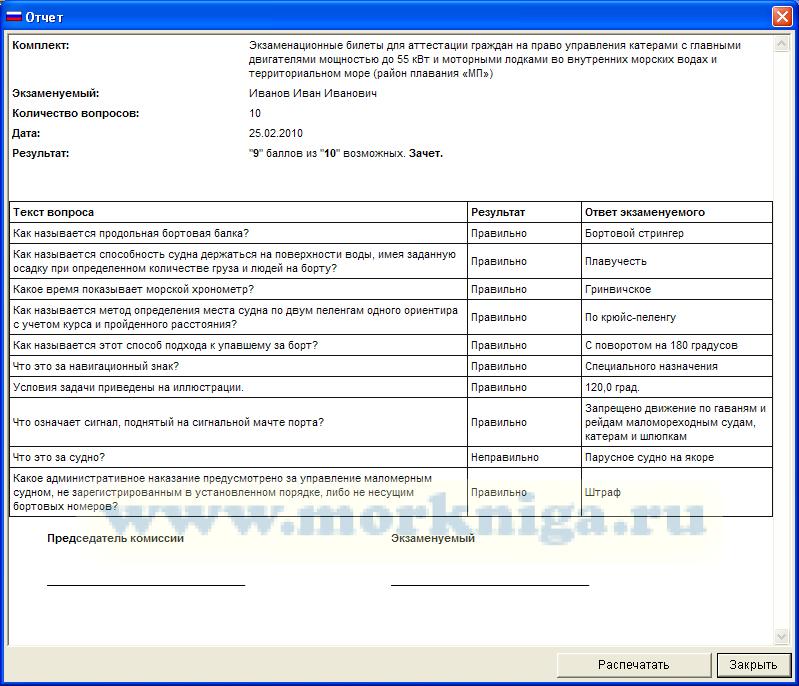799x686 pixels.
Task: Select the По крюйс-пеленгу answer
Action: [630, 317]
